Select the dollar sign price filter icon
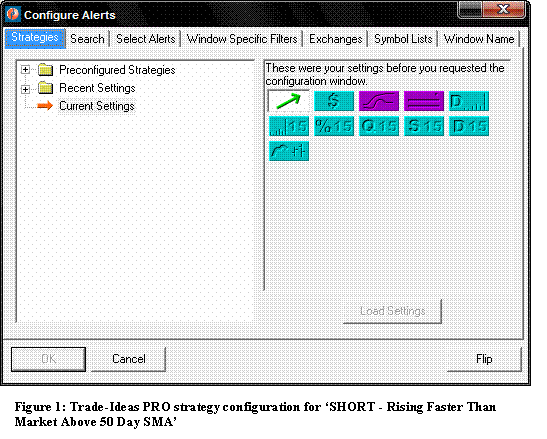Viewport: 547px width, 439px height. click(x=334, y=101)
